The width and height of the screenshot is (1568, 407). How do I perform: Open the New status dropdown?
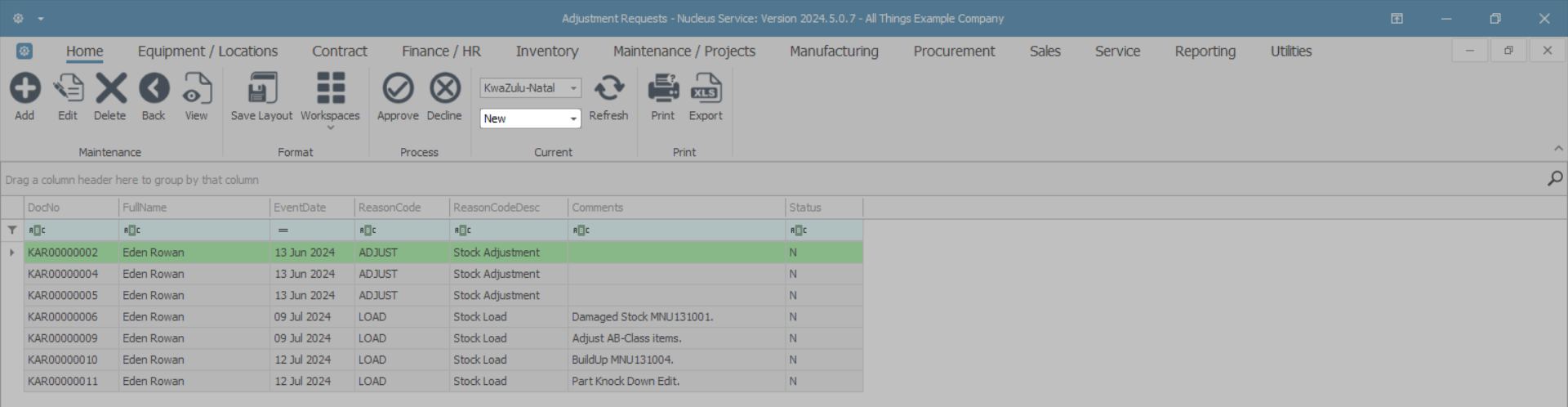tap(573, 119)
